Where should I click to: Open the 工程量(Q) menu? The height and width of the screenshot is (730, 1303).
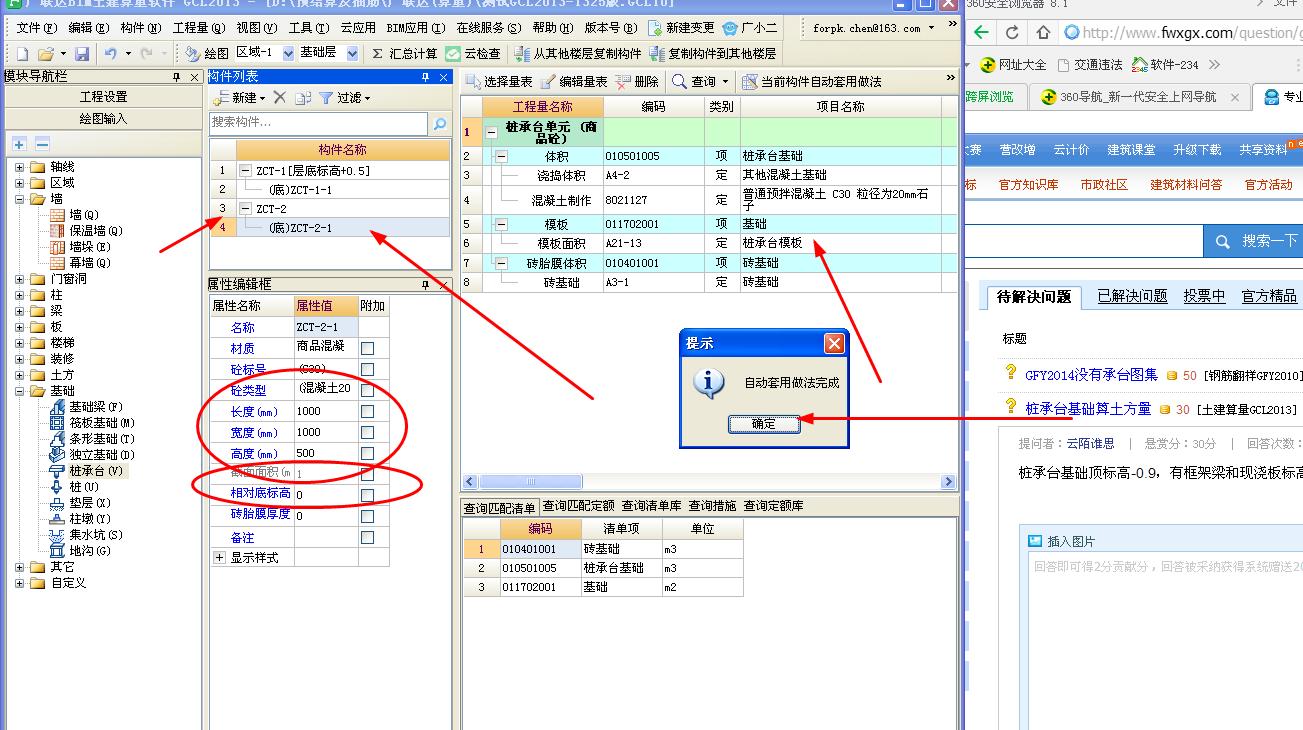coord(199,28)
